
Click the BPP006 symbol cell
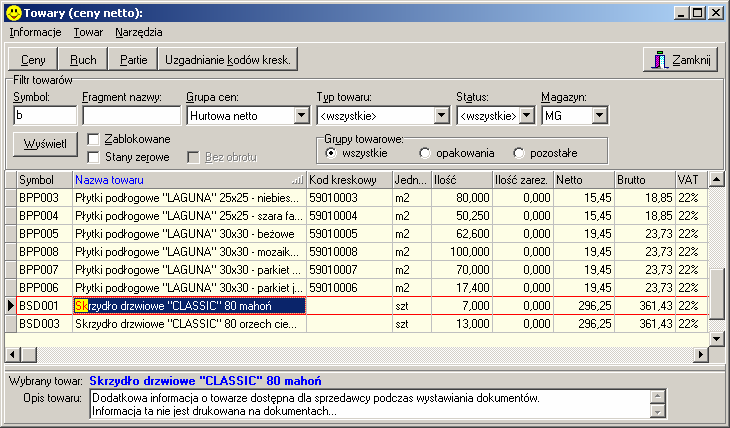pyautogui.click(x=45, y=288)
